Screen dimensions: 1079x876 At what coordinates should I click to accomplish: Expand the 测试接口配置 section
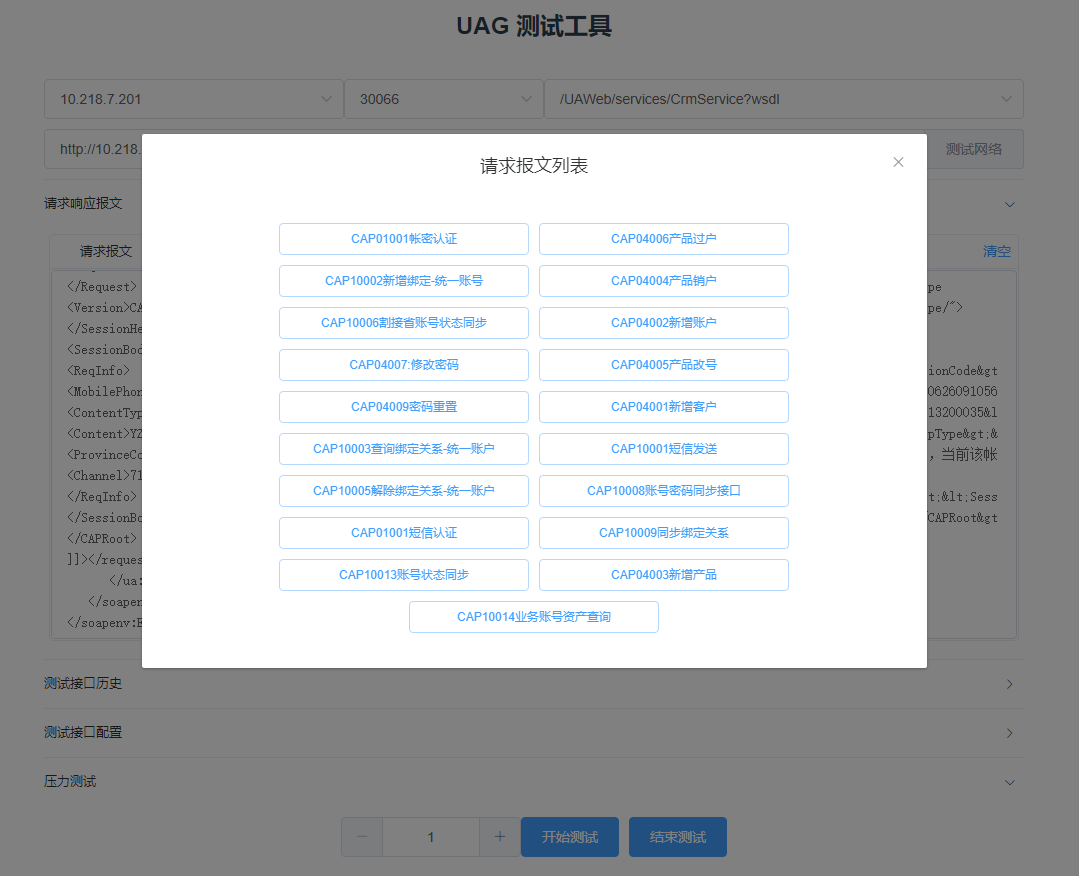coord(534,733)
